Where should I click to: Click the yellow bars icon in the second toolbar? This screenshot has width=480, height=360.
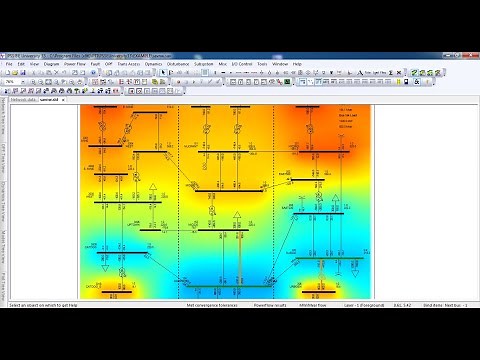tap(398, 82)
